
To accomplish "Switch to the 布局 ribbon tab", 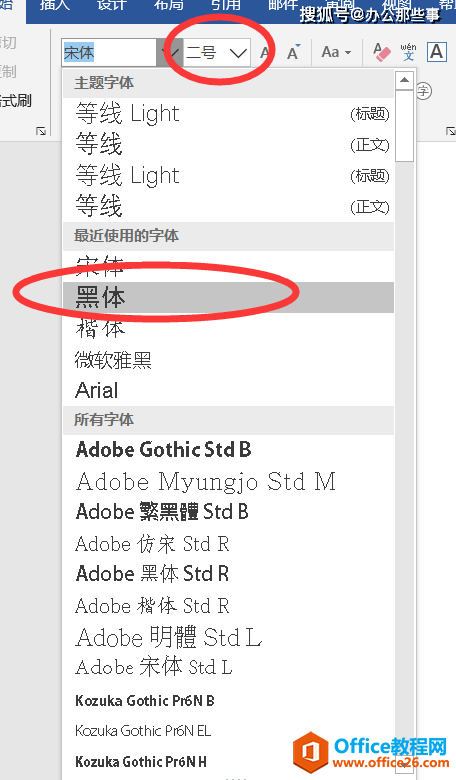I will click(x=169, y=5).
